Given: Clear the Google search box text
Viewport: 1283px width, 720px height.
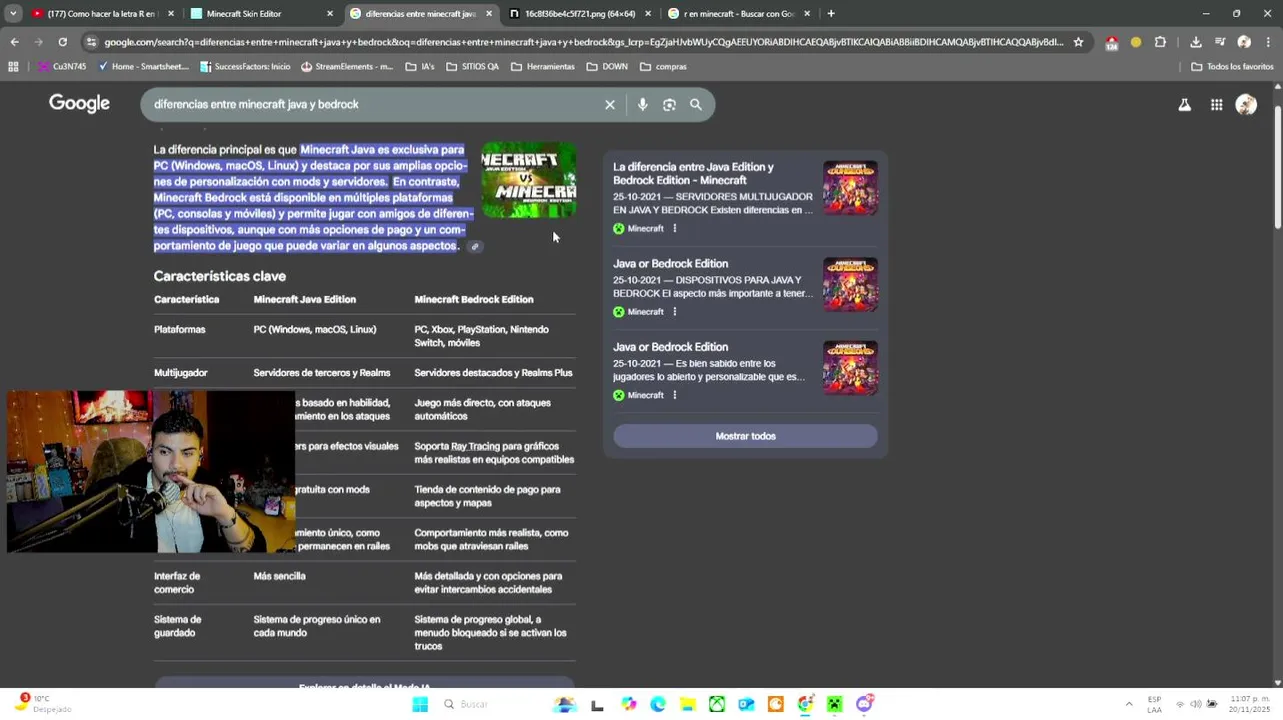Looking at the screenshot, I should pyautogui.click(x=610, y=104).
